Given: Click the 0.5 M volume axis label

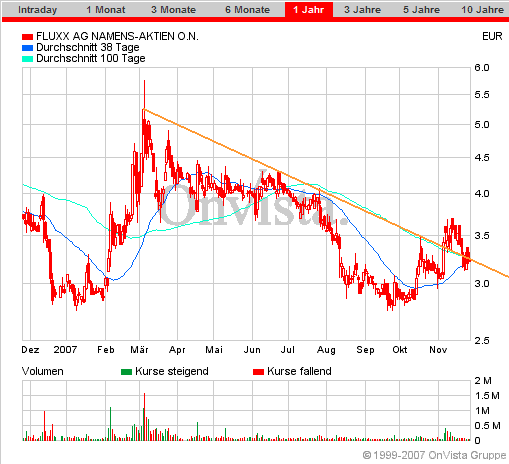Looking at the screenshot, I should pos(487,426).
